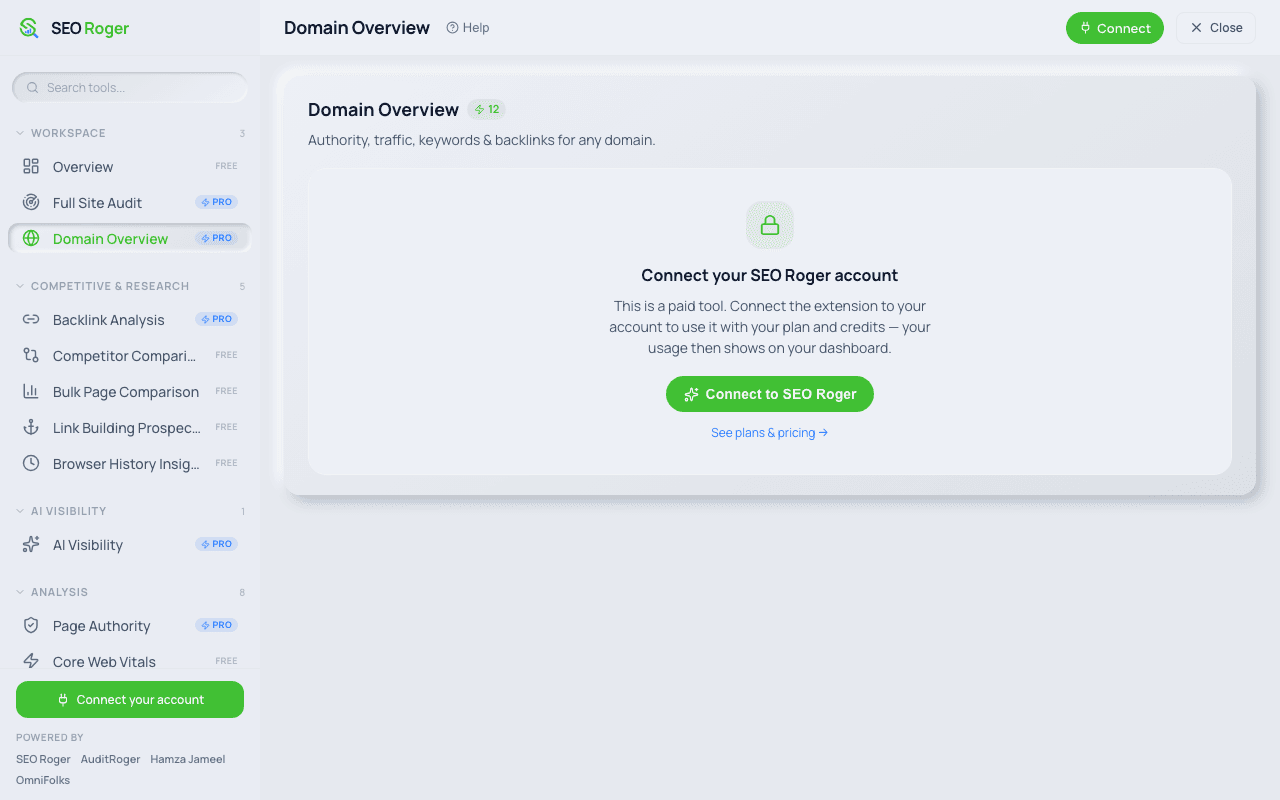Viewport: 1280px width, 800px height.
Task: Collapse the Workspace section
Action: tap(130, 133)
